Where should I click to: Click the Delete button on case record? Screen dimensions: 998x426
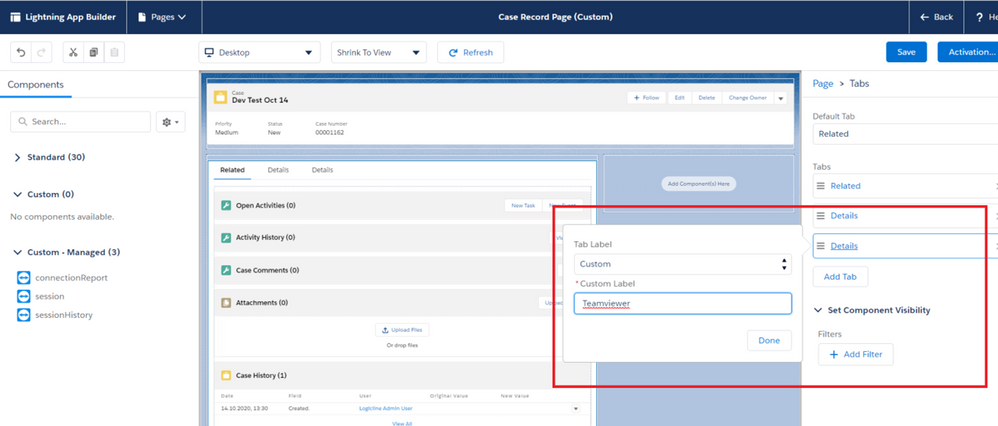pyautogui.click(x=706, y=98)
